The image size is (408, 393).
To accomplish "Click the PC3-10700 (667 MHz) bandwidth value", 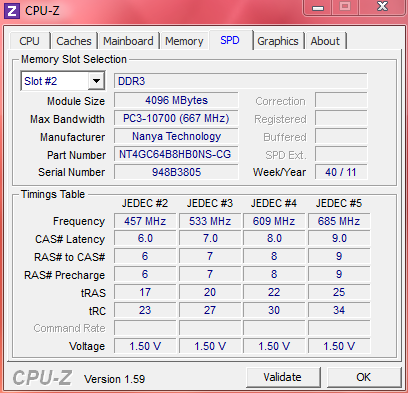I will tap(176, 118).
